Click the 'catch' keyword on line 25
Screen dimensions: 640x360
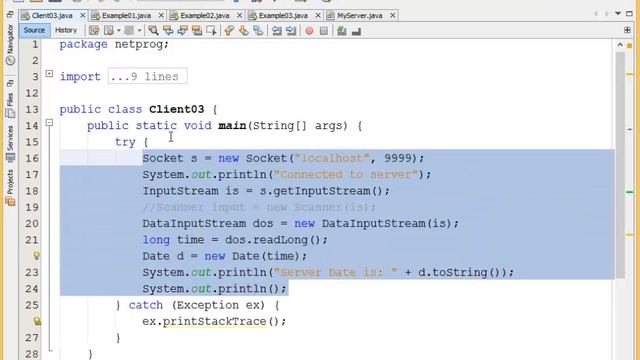click(146, 305)
